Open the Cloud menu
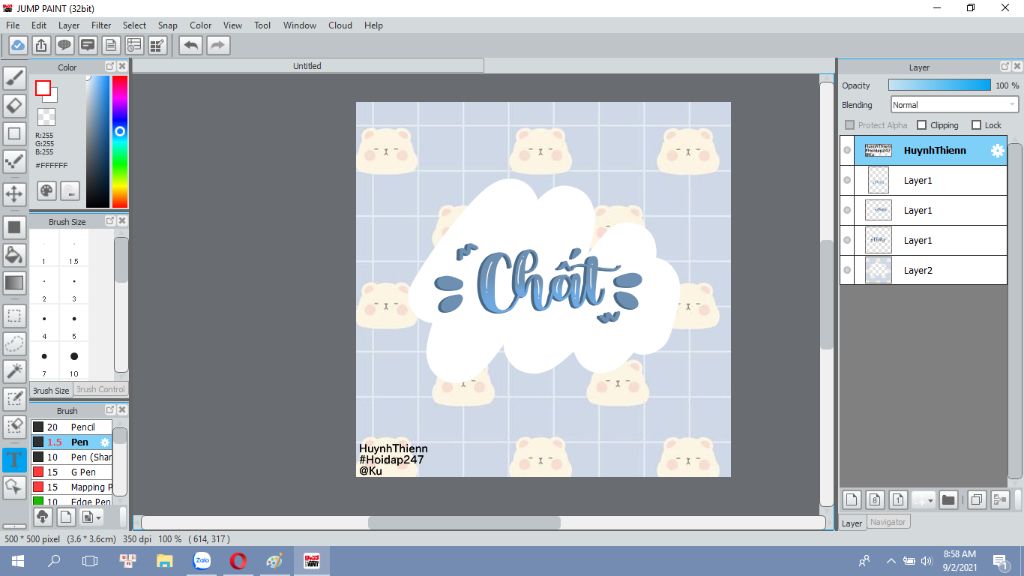 340,25
